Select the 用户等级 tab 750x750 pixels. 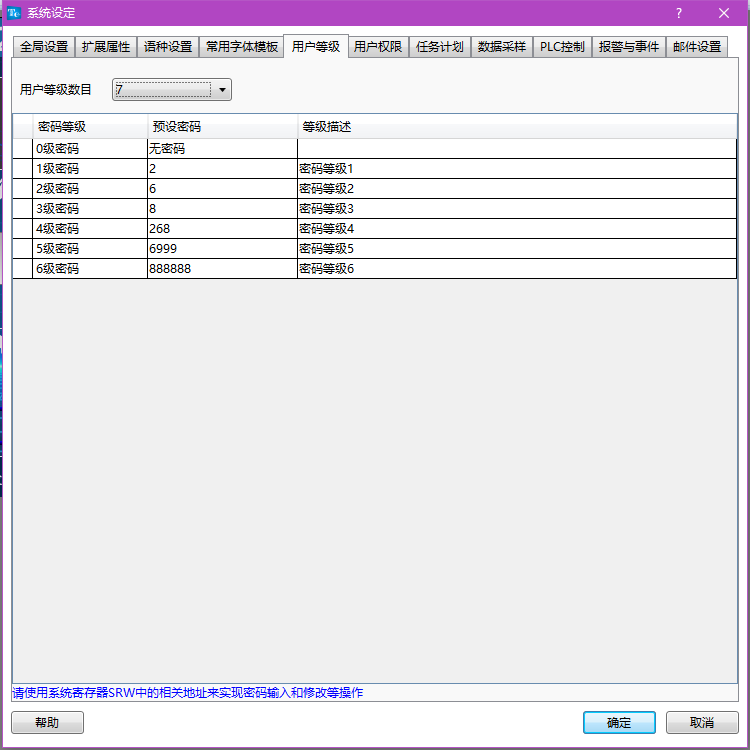316,46
